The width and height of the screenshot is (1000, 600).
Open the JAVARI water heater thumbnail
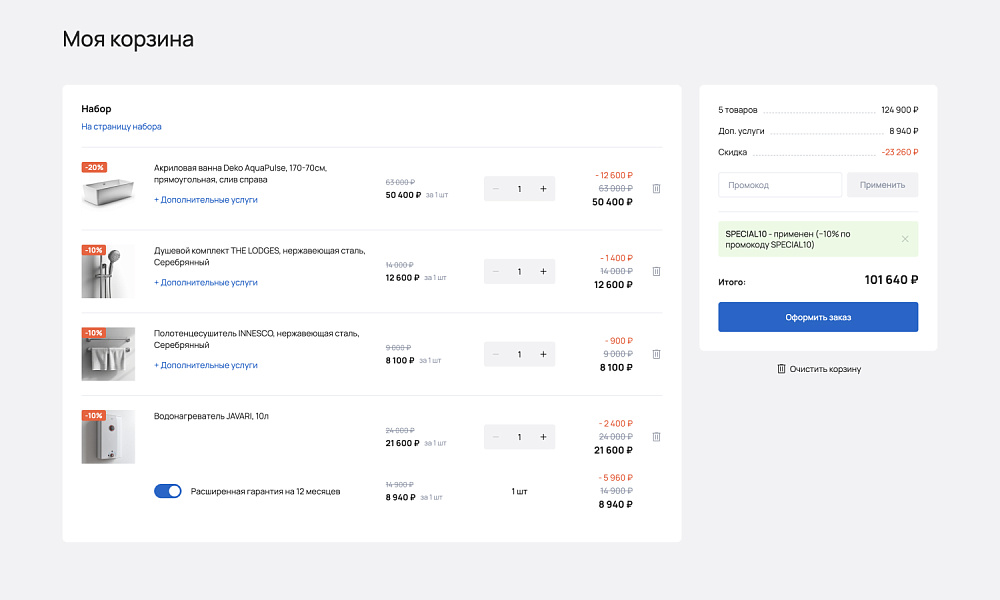pyautogui.click(x=107, y=437)
